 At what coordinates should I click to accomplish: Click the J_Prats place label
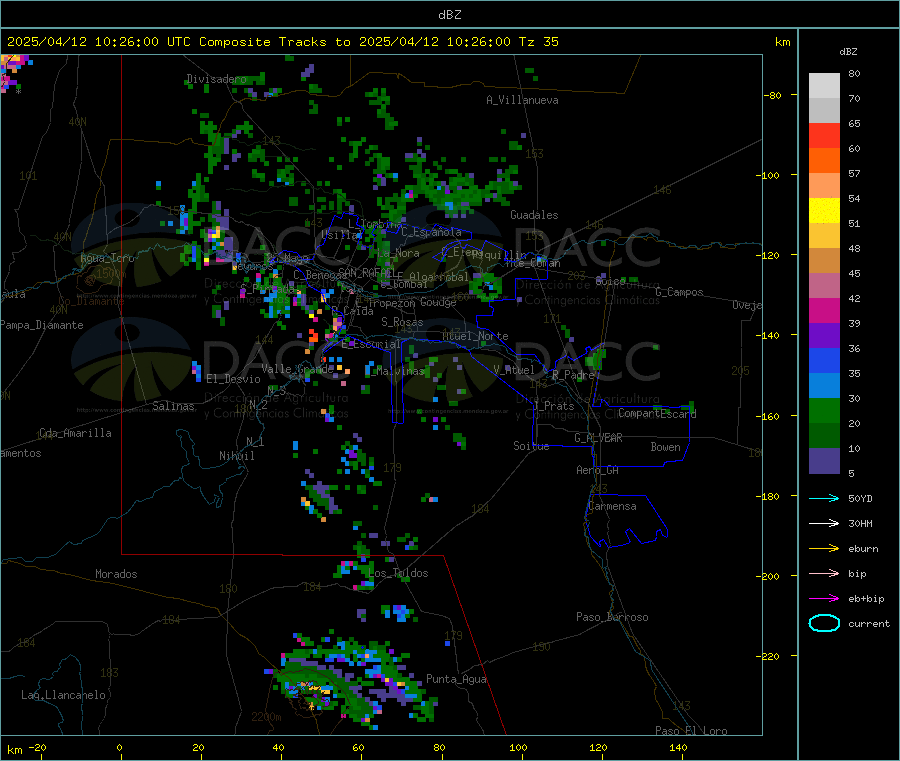coord(554,406)
